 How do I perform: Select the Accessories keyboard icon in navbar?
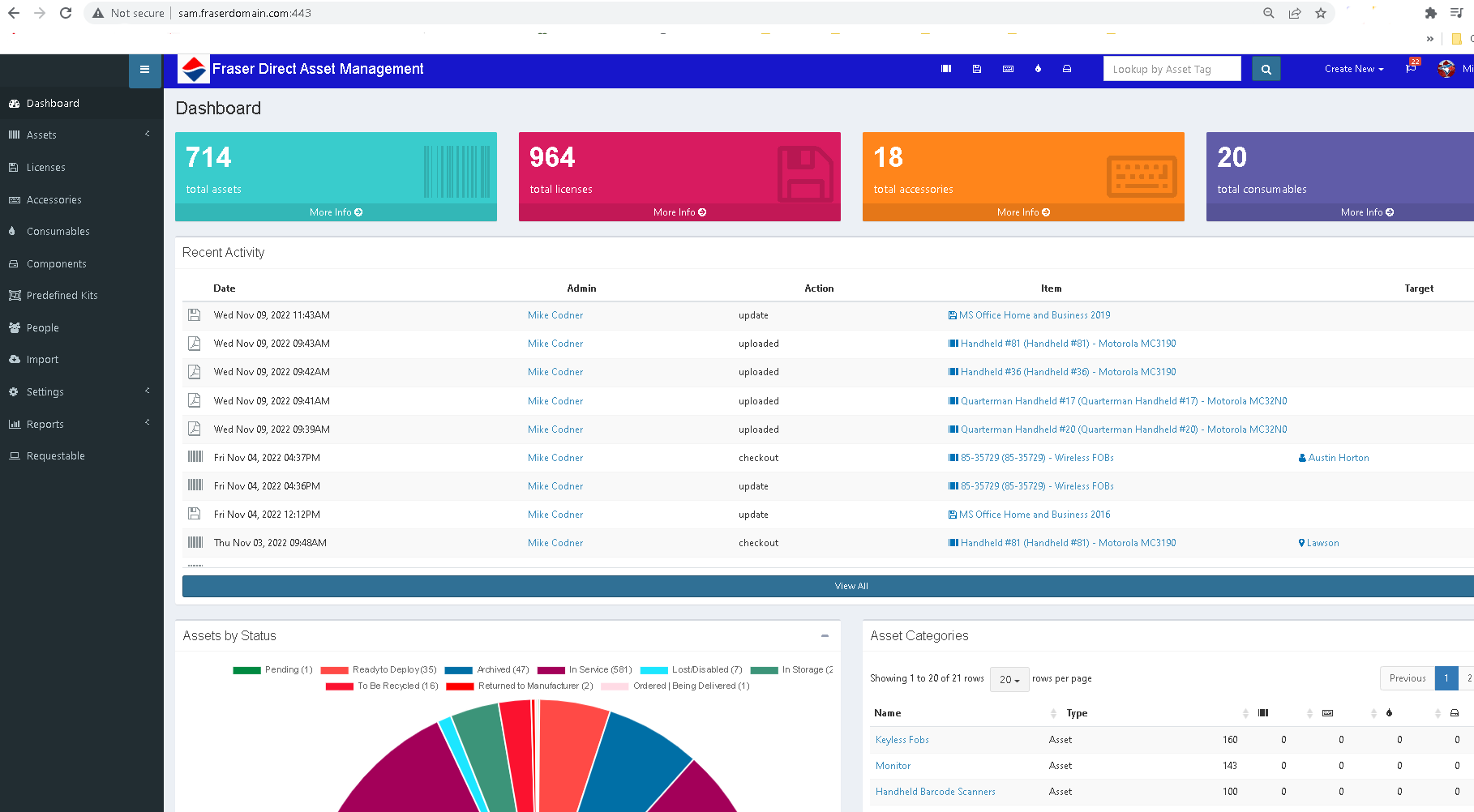(x=1007, y=69)
